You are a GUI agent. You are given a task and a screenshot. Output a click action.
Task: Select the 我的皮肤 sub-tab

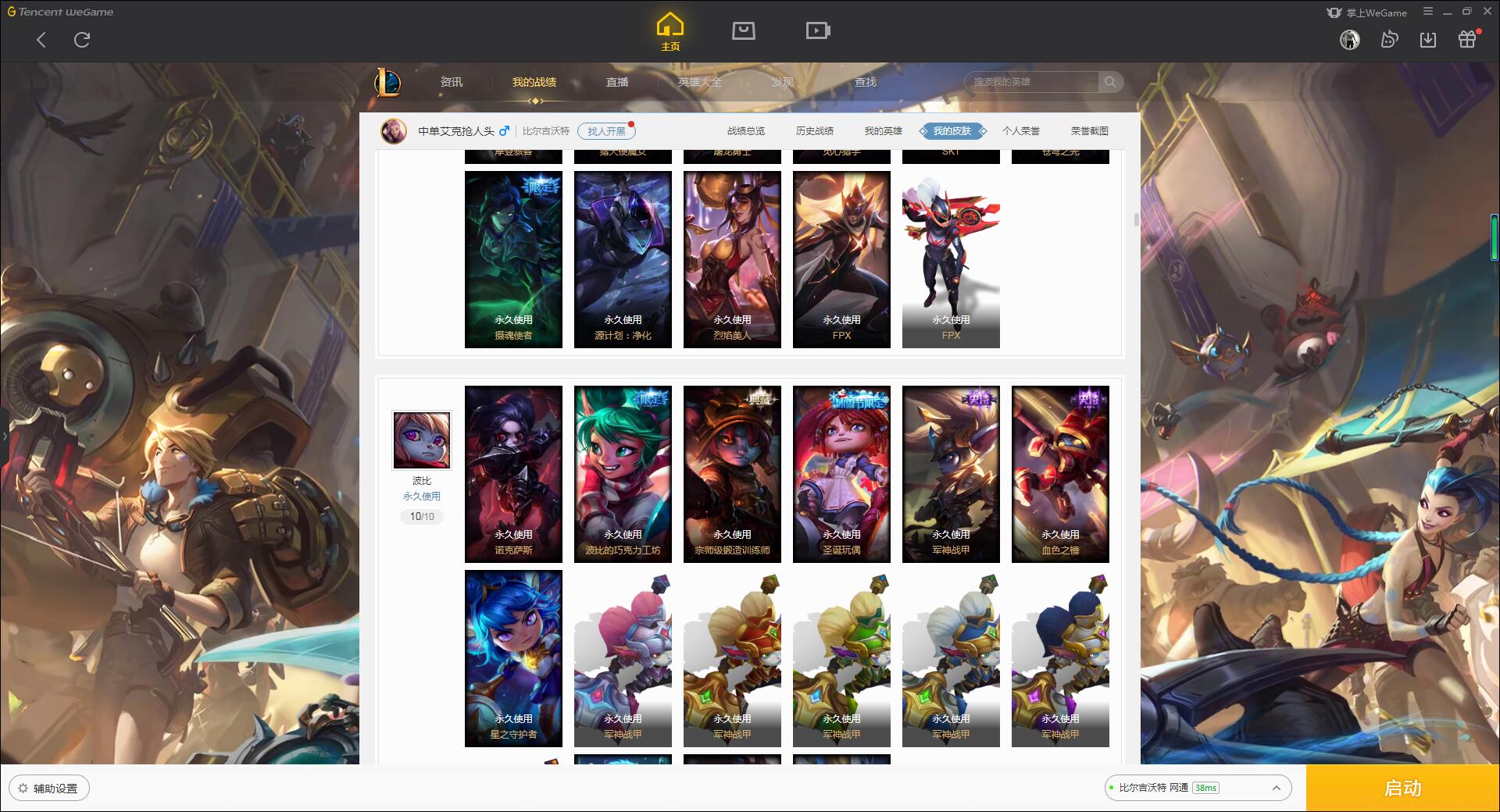pyautogui.click(x=952, y=131)
